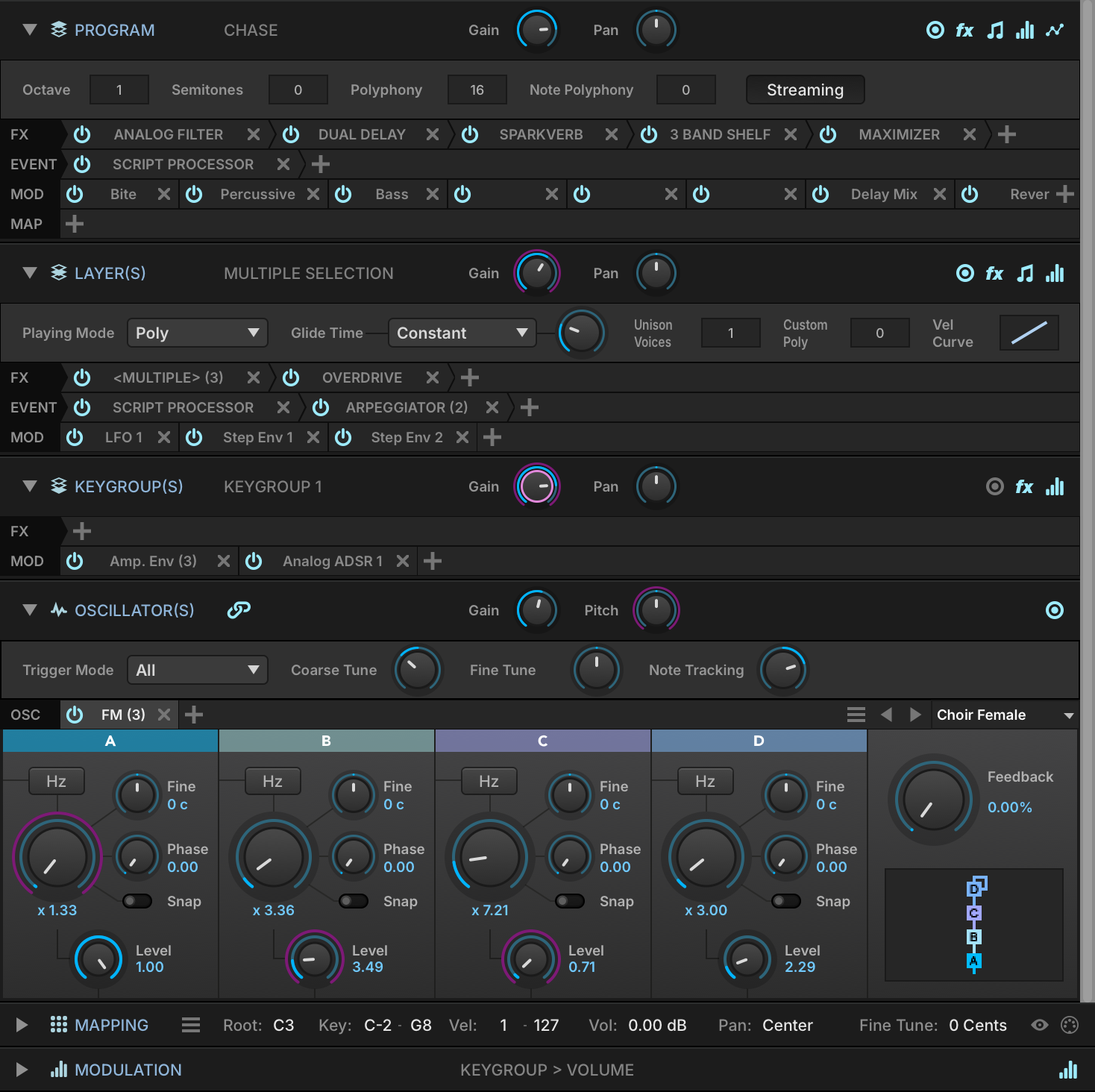Image resolution: width=1095 pixels, height=1092 pixels.
Task: Show the Program modulation curve icon
Action: tap(1055, 31)
